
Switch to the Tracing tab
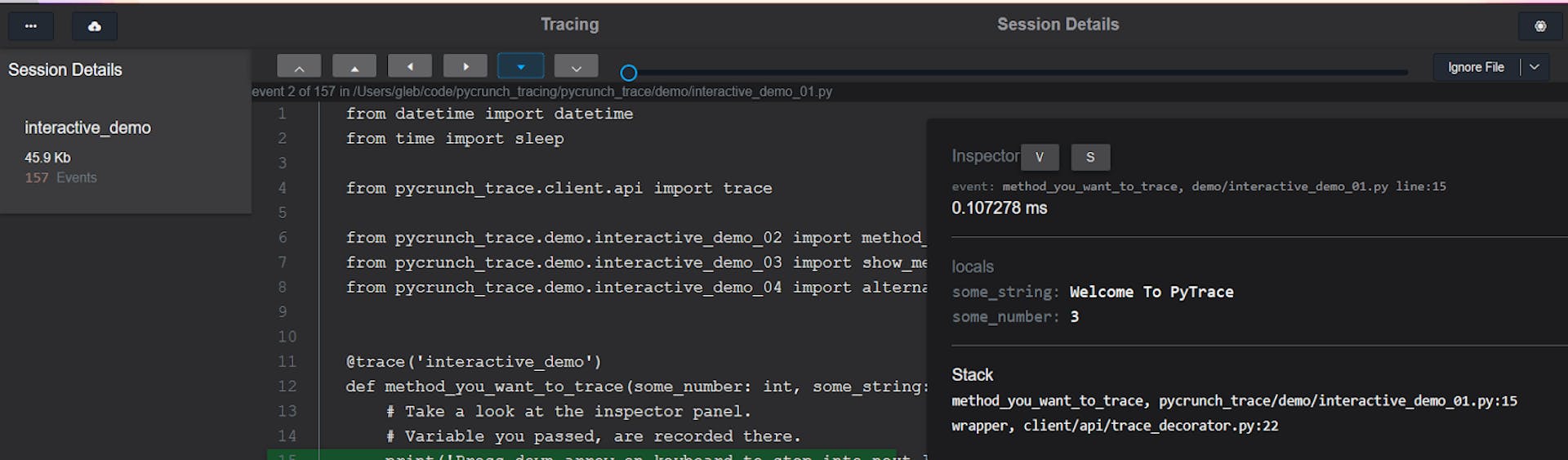(x=569, y=25)
